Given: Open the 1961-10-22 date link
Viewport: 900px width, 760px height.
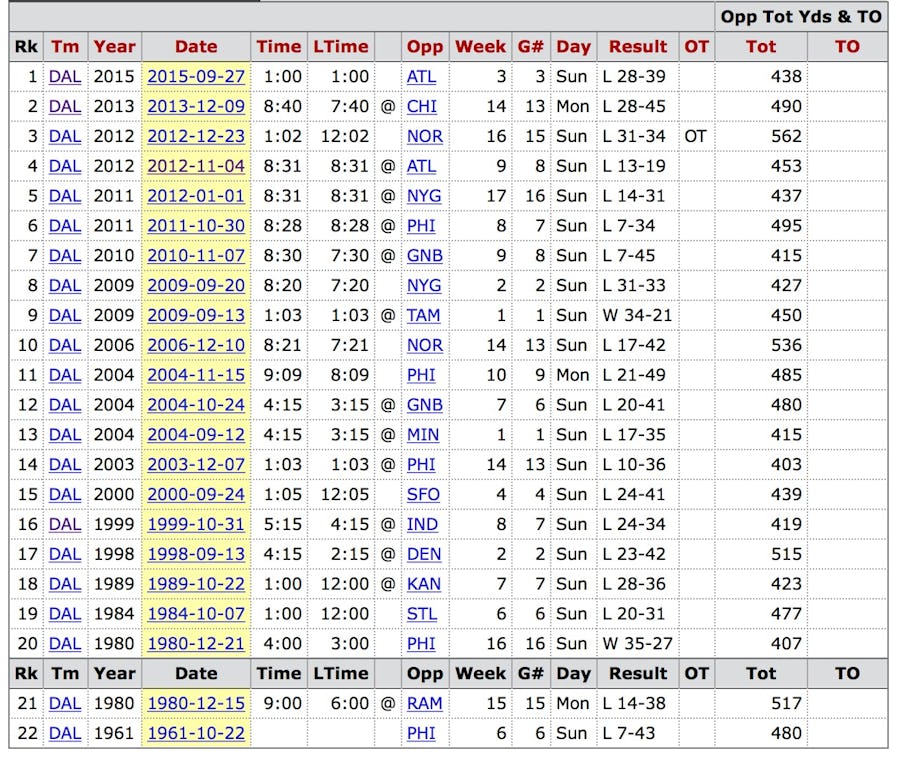Looking at the screenshot, I should point(196,734).
